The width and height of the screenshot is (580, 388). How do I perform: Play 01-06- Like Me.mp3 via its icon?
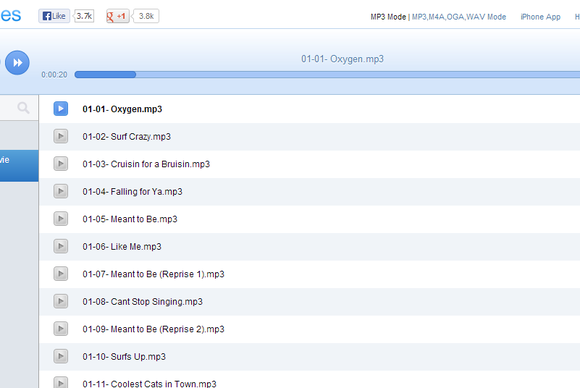coord(61,246)
